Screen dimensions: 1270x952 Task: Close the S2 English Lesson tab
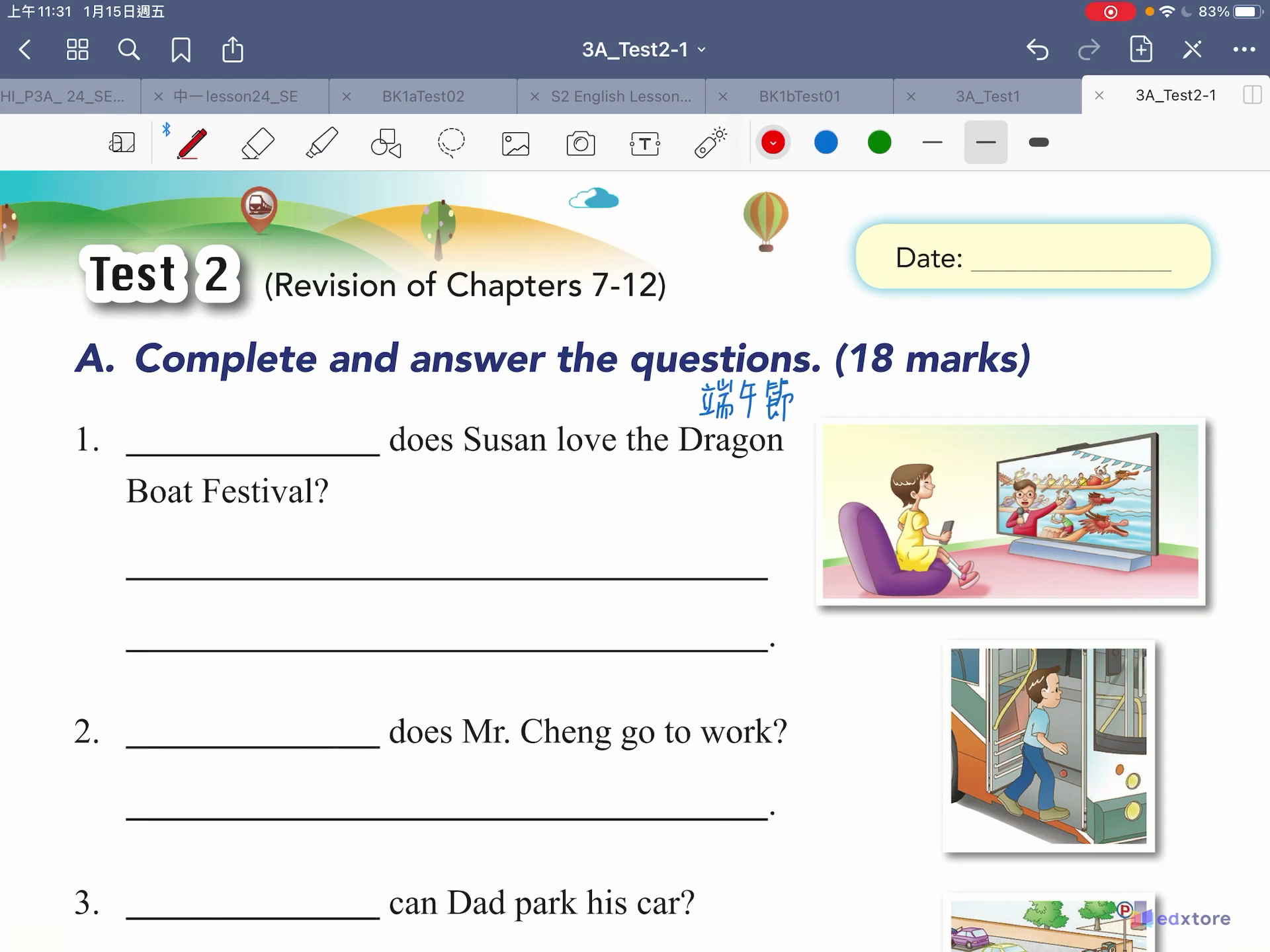click(534, 97)
